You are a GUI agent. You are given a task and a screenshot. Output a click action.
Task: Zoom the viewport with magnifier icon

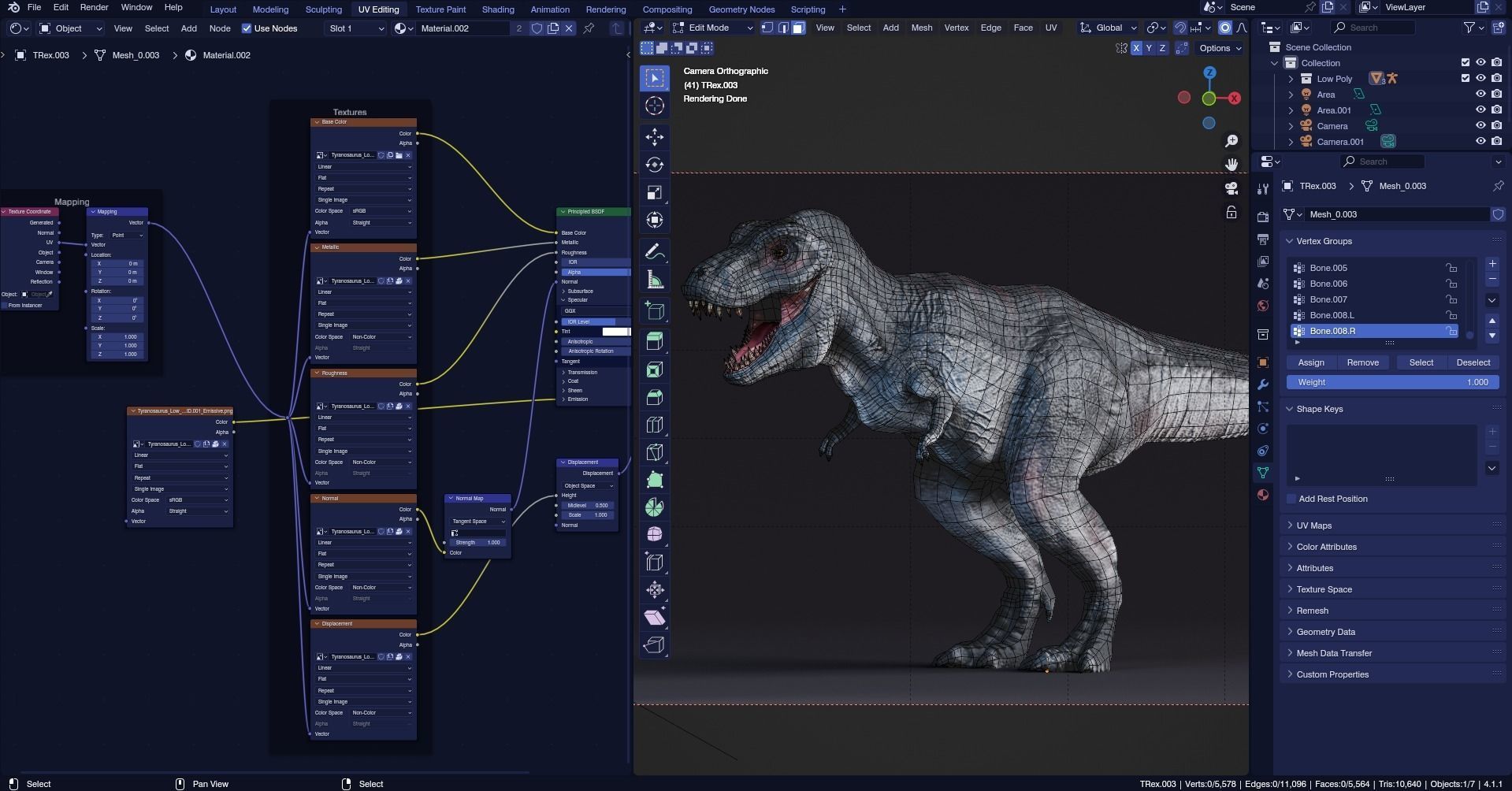1231,141
